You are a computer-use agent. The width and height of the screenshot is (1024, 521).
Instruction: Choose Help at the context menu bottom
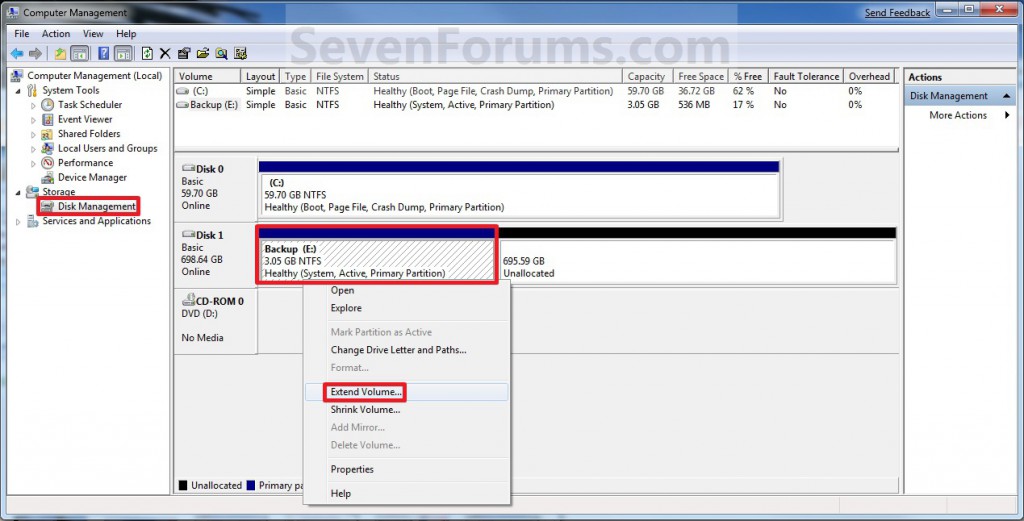click(x=406, y=494)
